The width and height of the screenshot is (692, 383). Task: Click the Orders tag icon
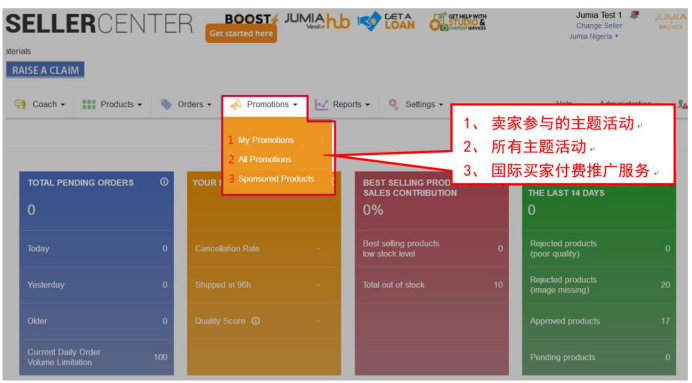click(x=166, y=104)
